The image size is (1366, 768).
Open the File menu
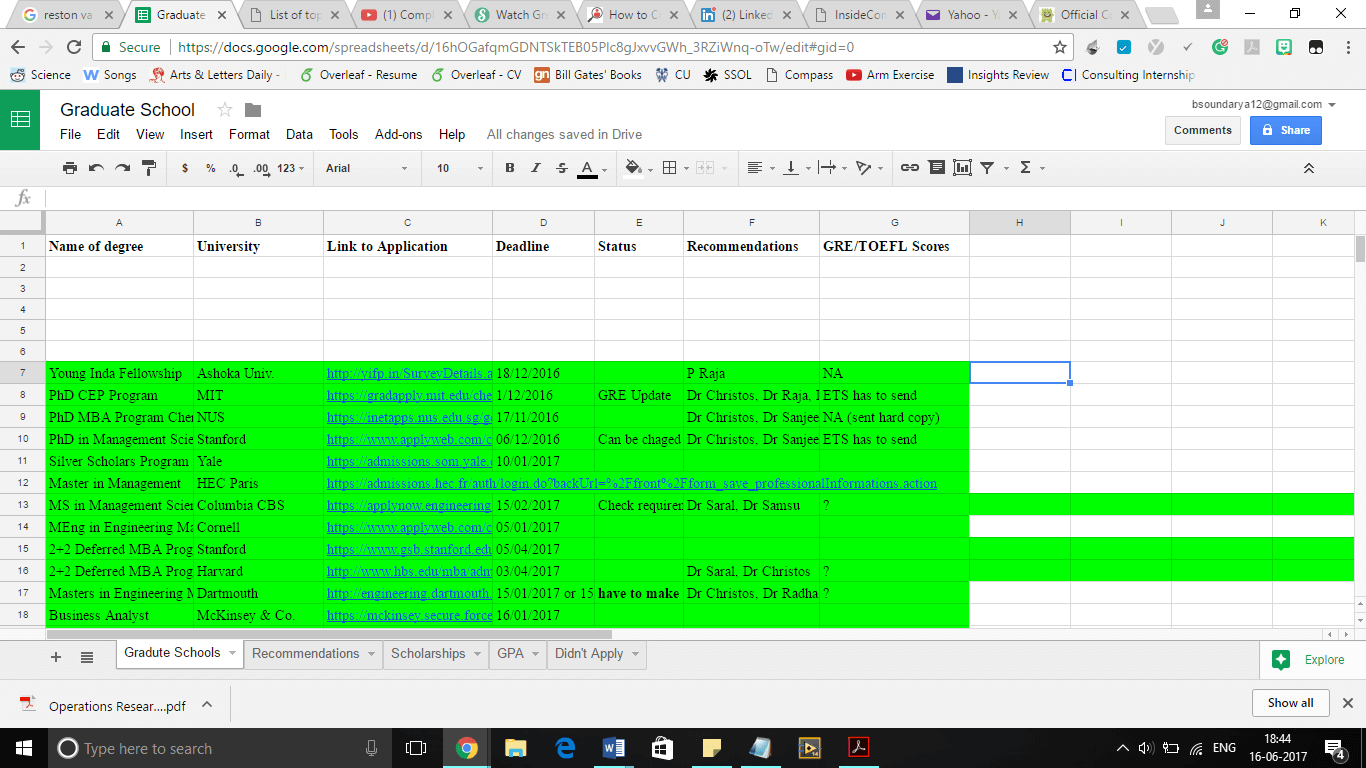[x=71, y=134]
